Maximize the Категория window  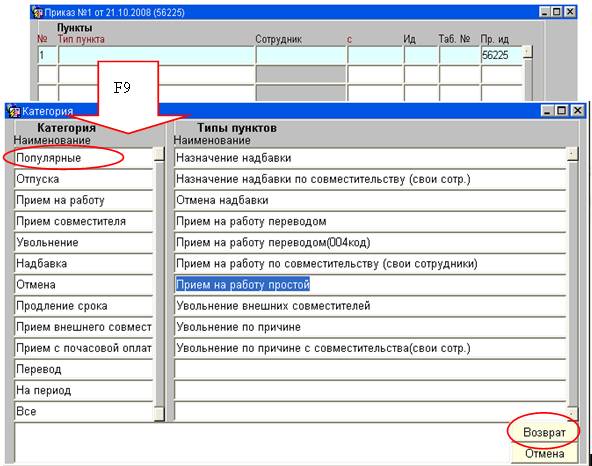click(x=562, y=111)
